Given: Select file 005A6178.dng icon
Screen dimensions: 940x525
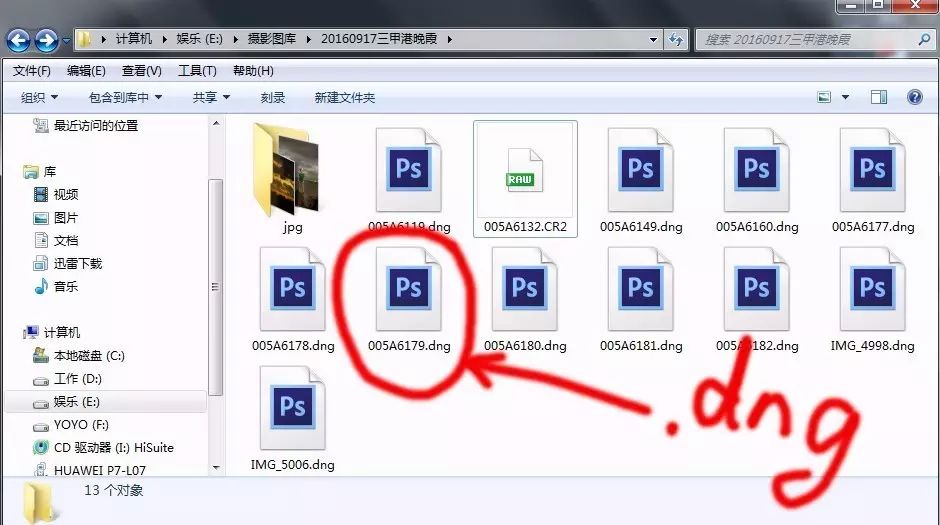Looking at the screenshot, I should (293, 289).
